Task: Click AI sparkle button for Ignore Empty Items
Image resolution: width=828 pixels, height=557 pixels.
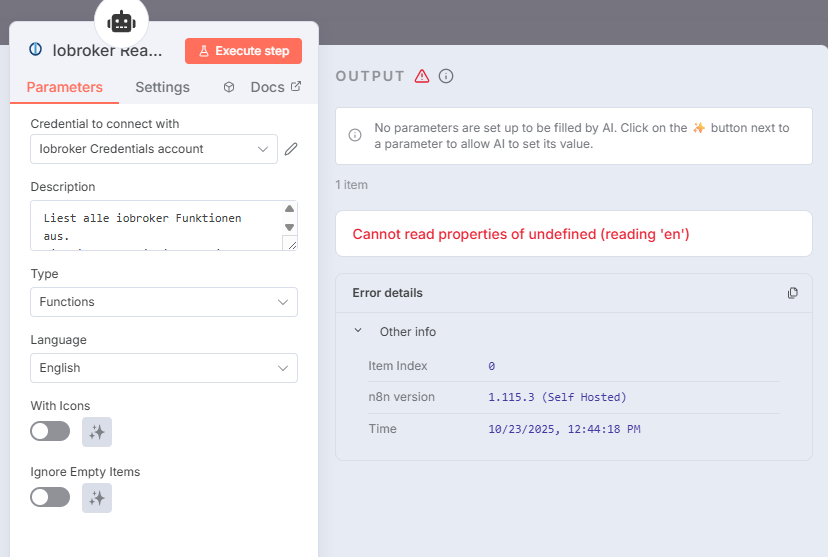Action: point(97,498)
